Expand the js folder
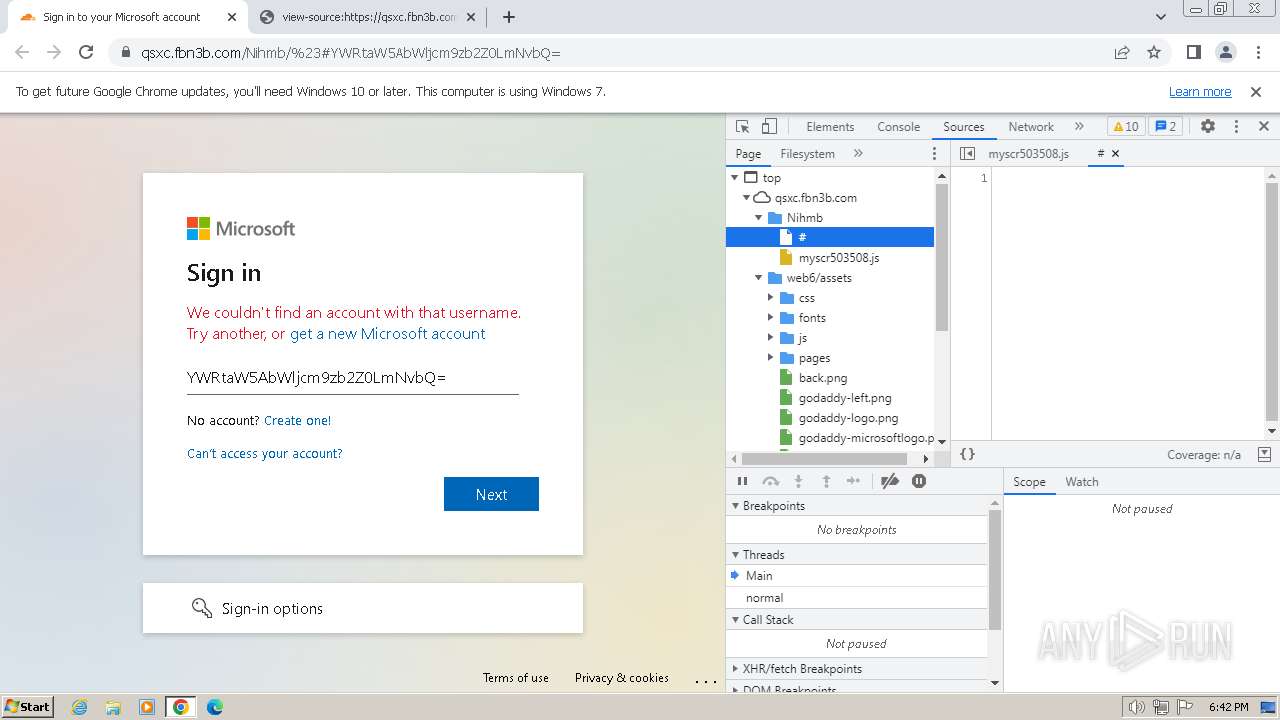 tap(771, 338)
